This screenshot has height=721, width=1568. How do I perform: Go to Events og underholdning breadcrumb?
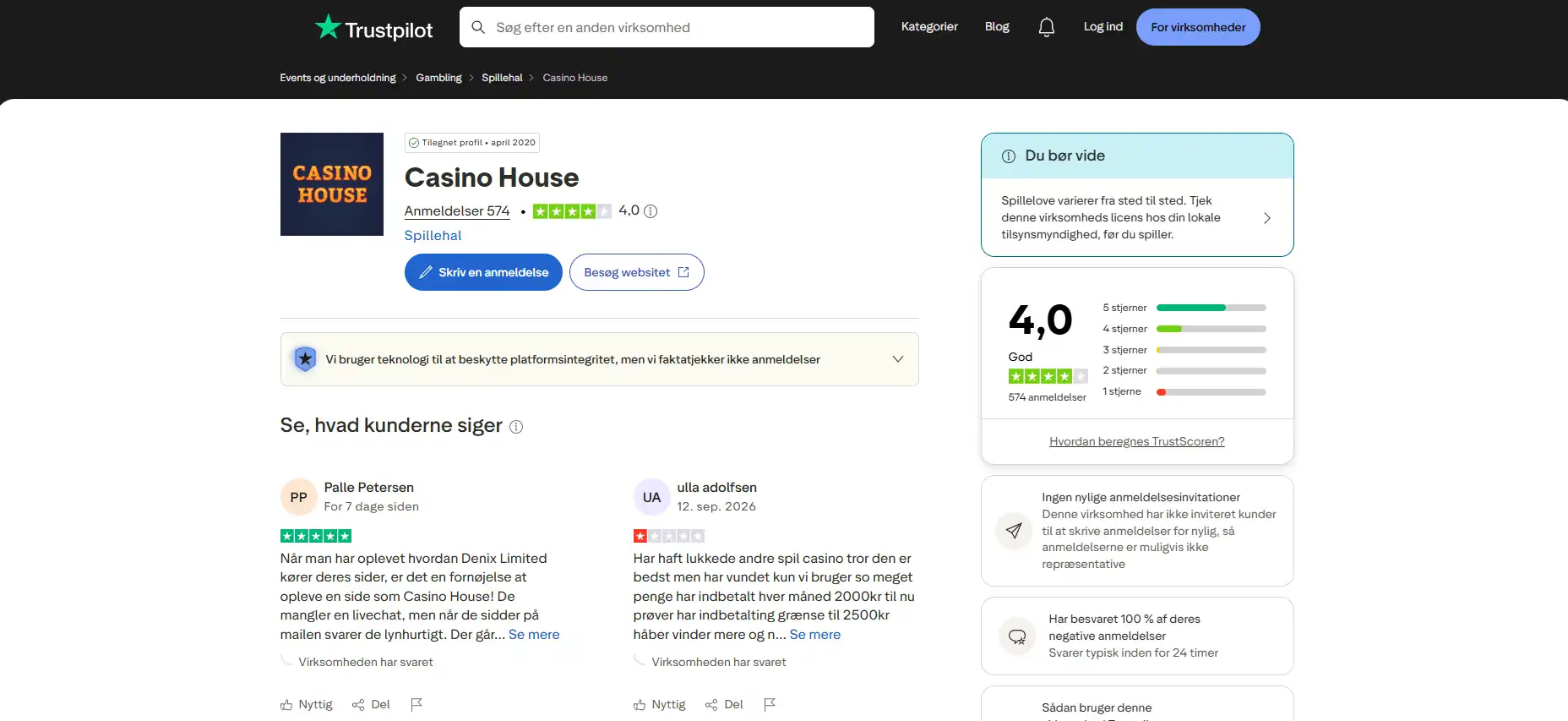point(338,78)
